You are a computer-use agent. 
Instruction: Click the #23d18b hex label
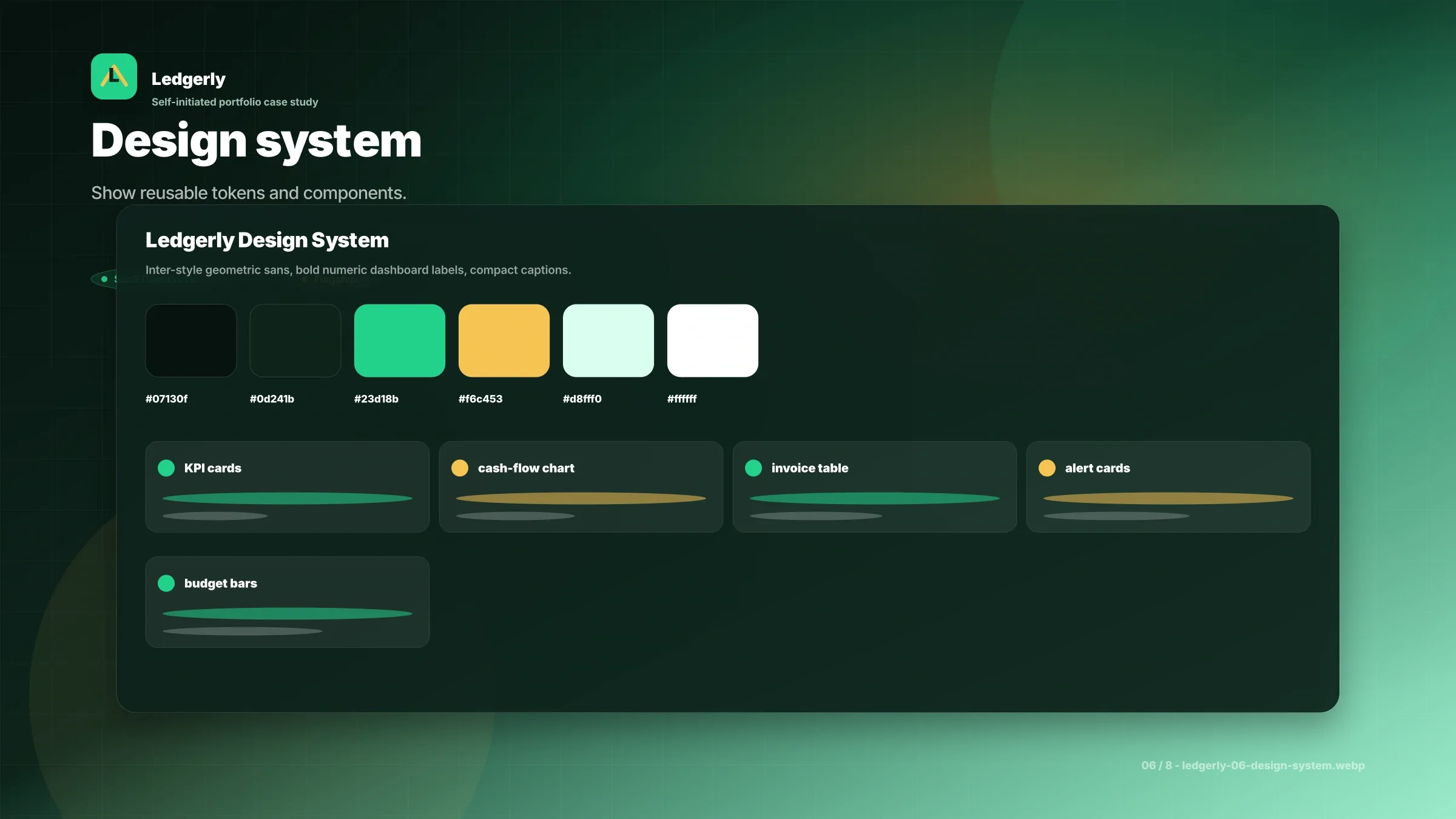click(x=376, y=399)
